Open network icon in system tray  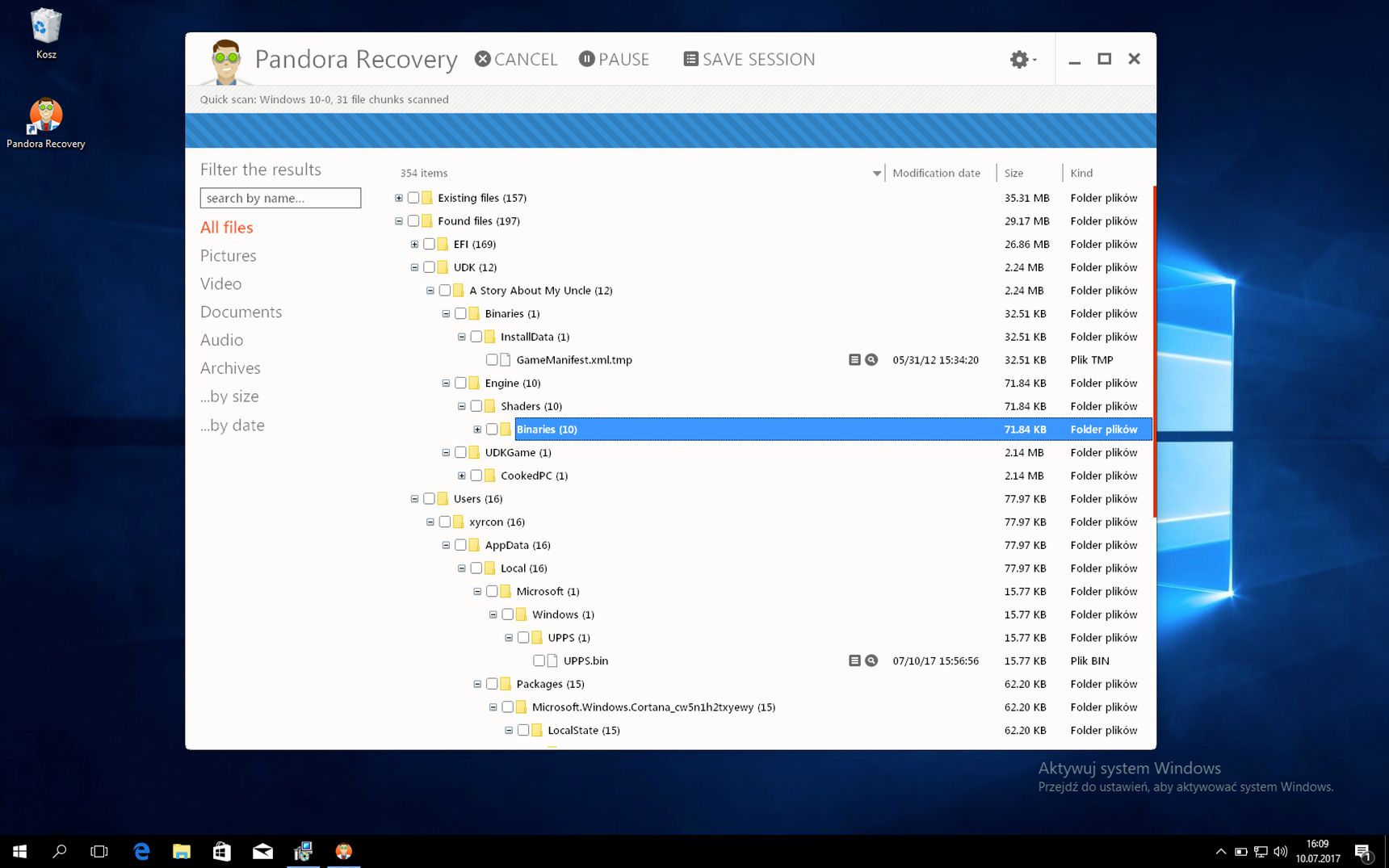(x=1261, y=852)
